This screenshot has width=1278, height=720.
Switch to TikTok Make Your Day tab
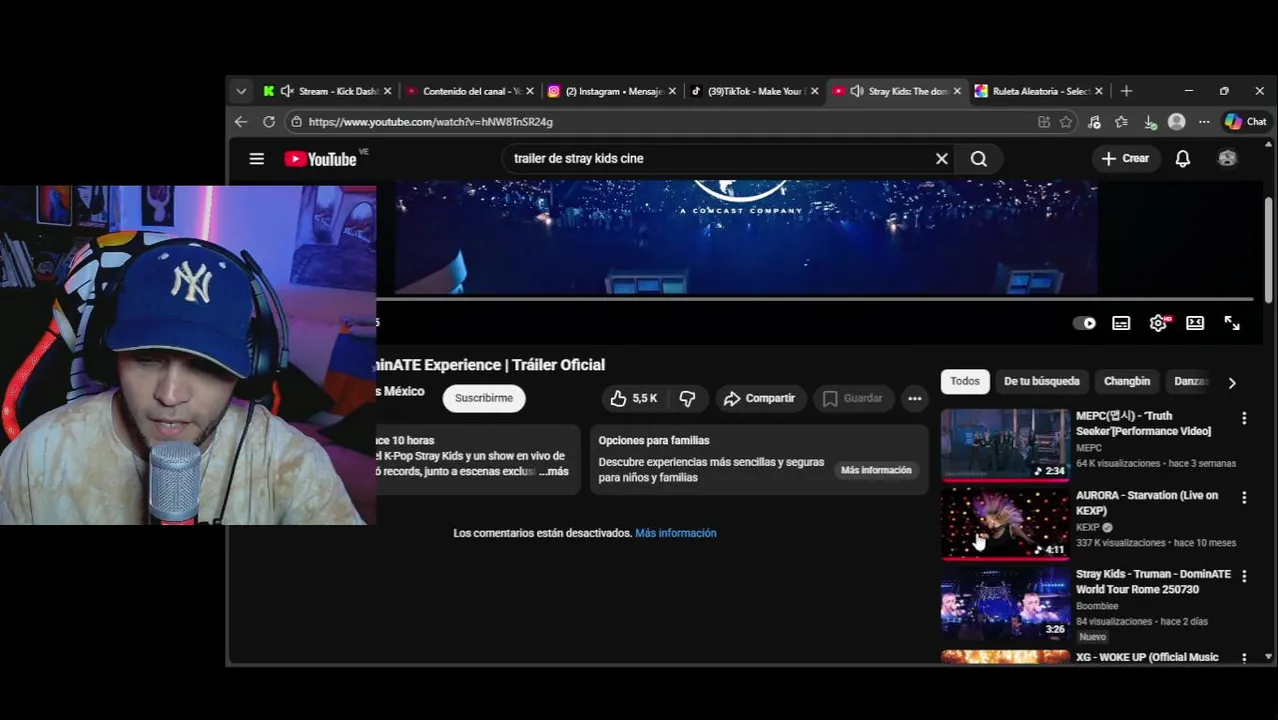[754, 91]
